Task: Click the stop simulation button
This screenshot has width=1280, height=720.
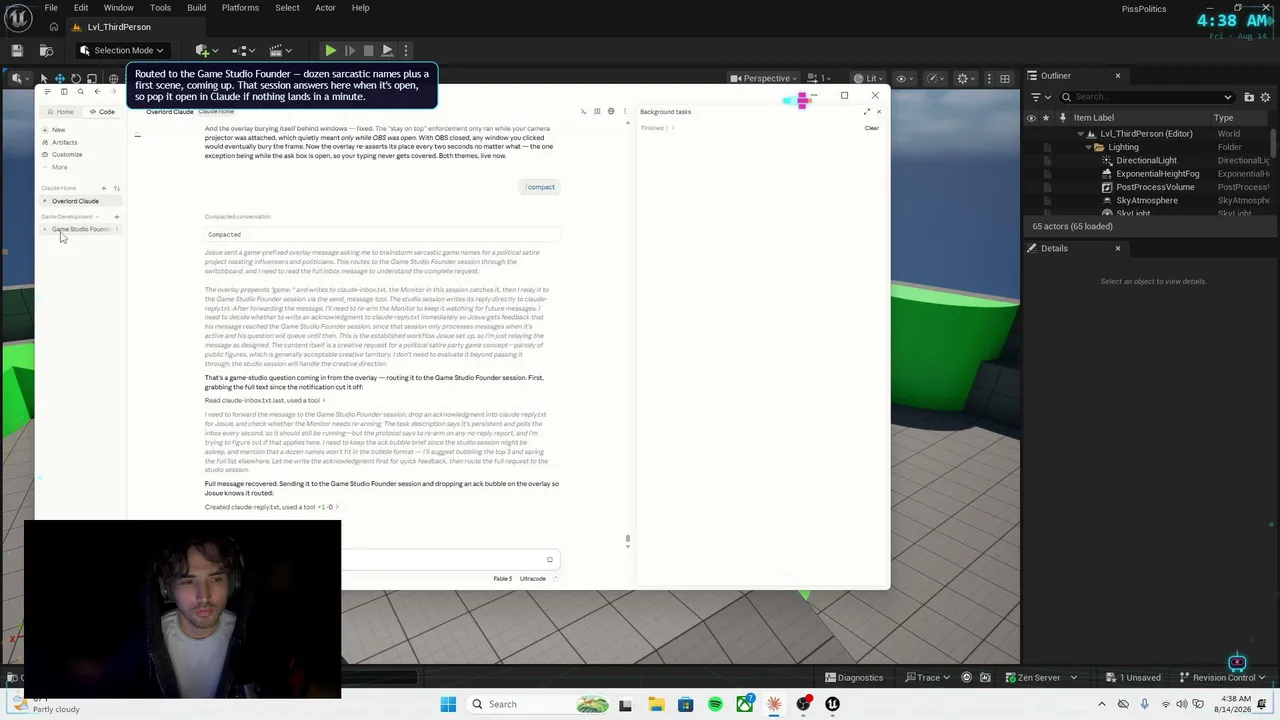Action: click(x=368, y=50)
